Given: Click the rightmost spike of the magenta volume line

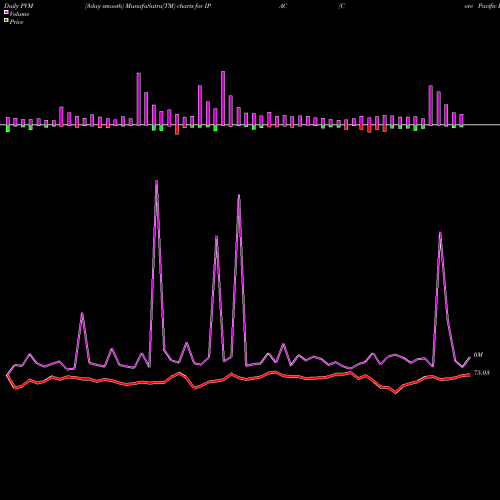Looking at the screenshot, I should (x=440, y=233).
